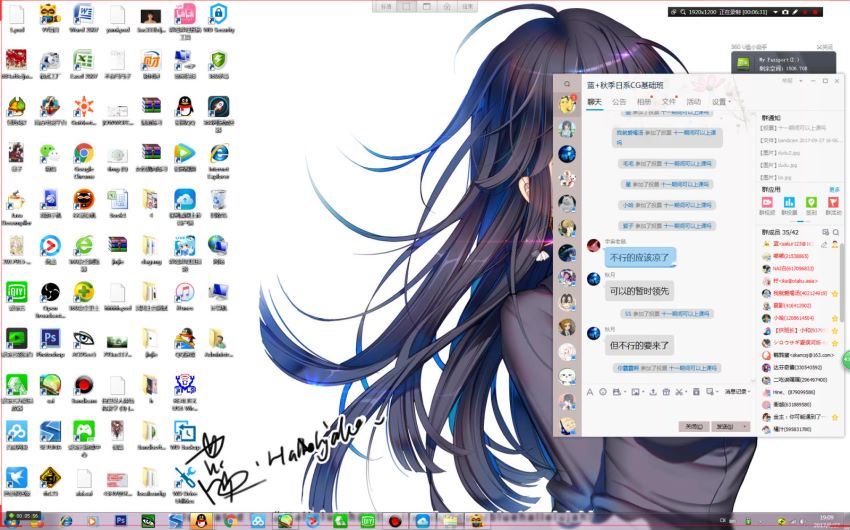Open the WD Backup desktop shortcut
Image resolution: width=850 pixels, height=530 pixels.
point(185,435)
